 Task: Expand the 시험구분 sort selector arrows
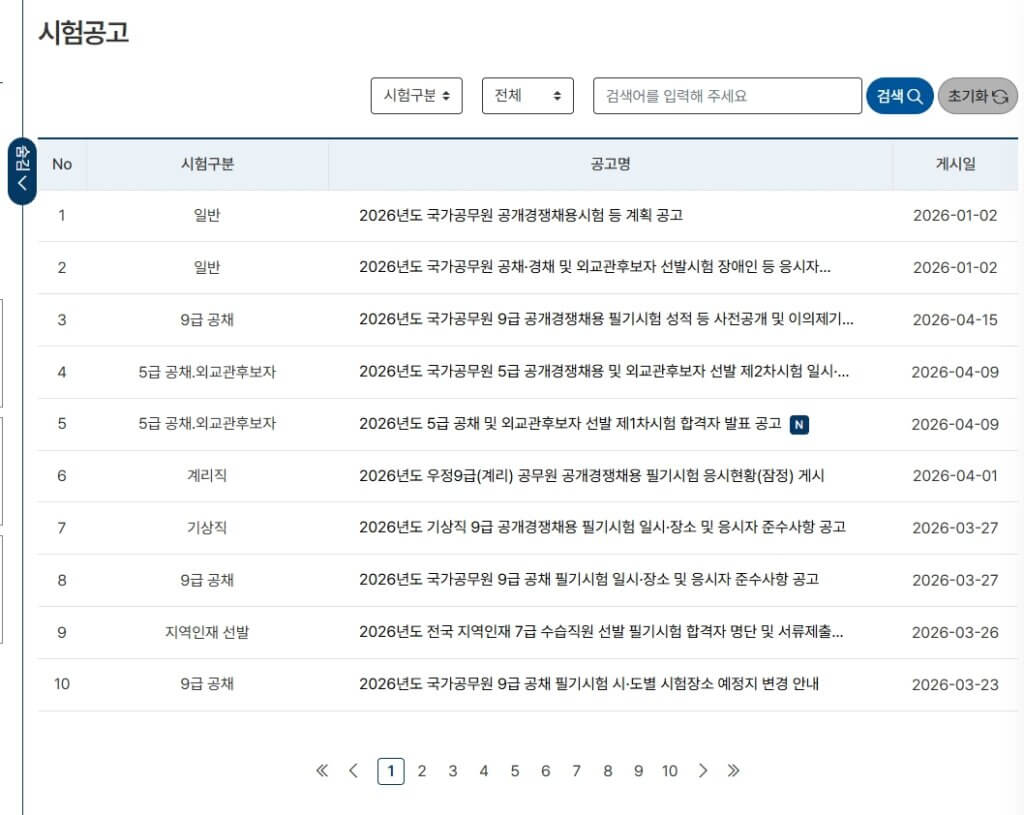click(444, 95)
